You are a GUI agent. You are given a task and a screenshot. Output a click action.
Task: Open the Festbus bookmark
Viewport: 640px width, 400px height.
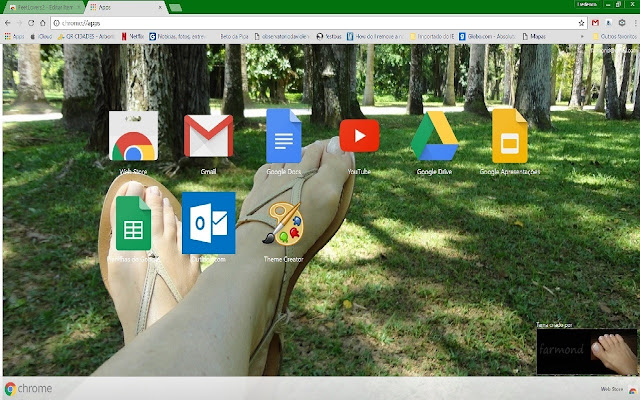(x=329, y=36)
